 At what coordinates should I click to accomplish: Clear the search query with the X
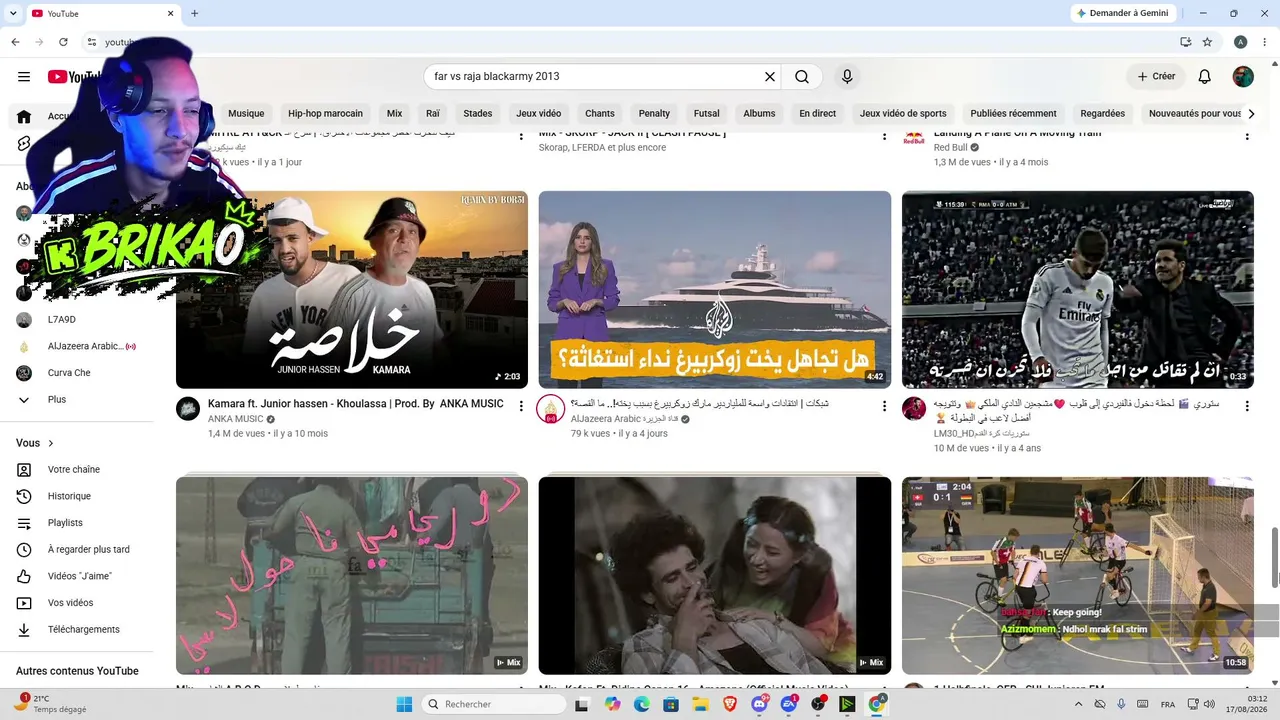tap(770, 77)
